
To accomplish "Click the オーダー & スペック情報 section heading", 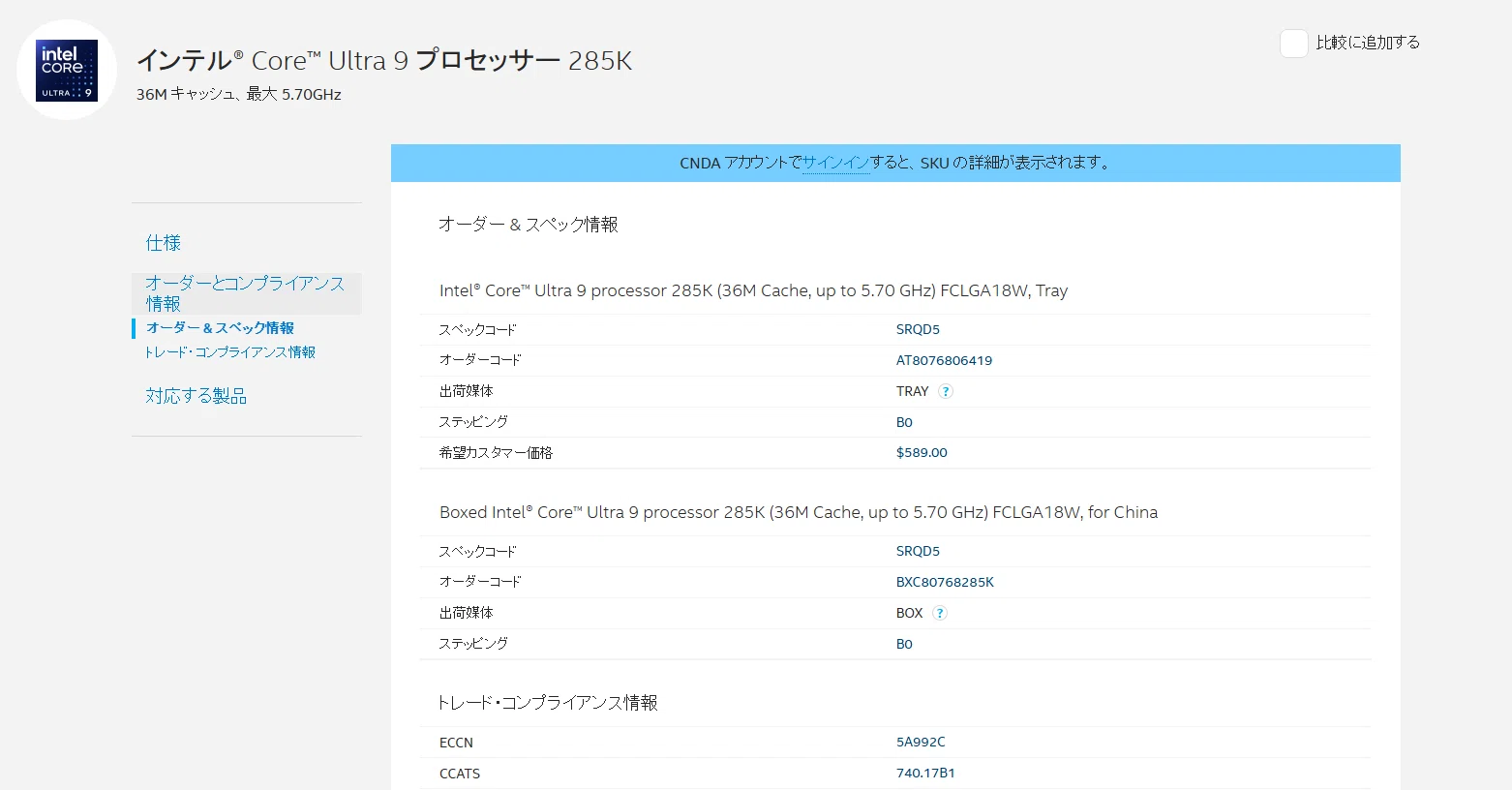I will point(529,225).
